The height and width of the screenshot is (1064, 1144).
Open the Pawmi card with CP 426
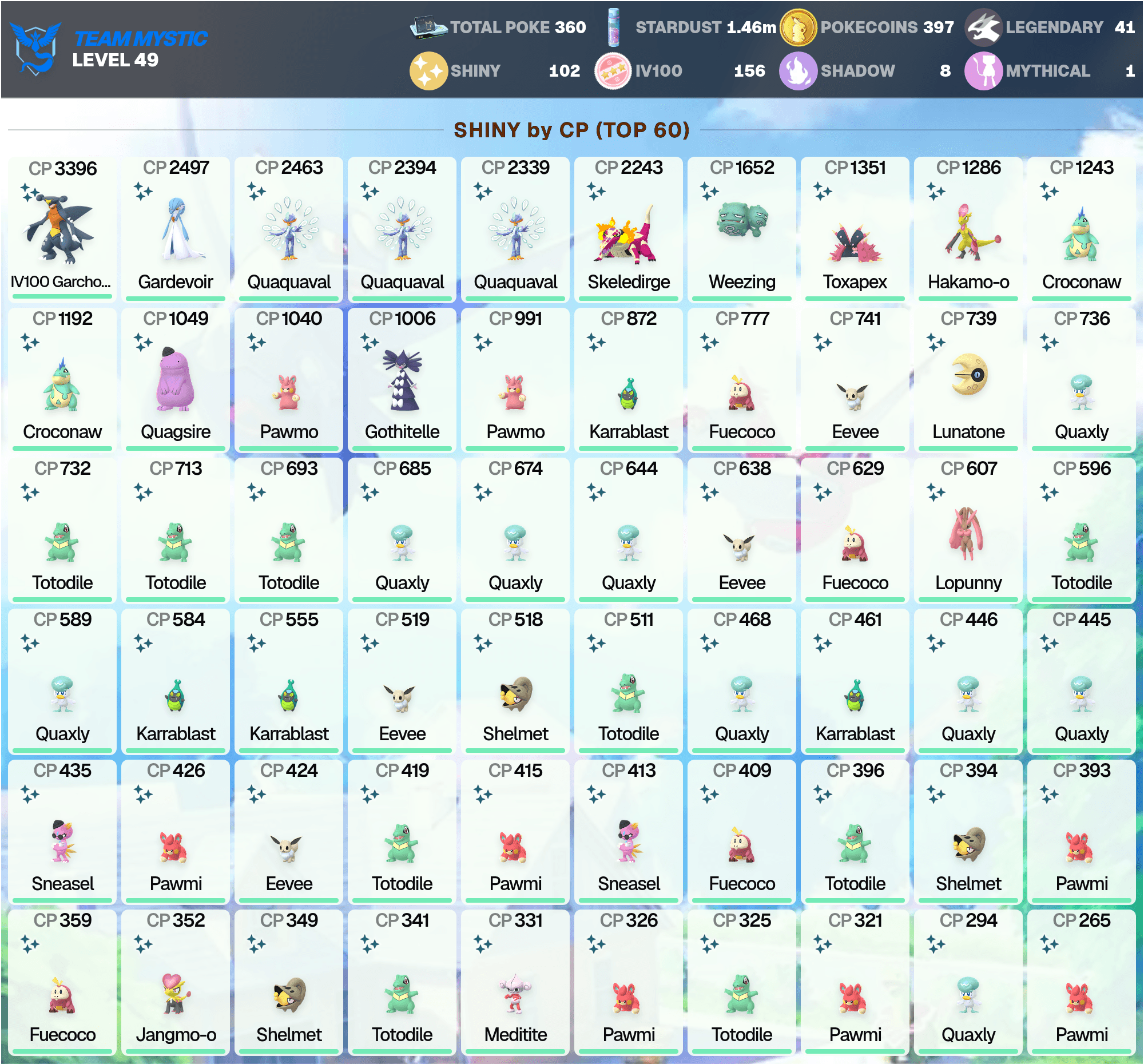[176, 832]
